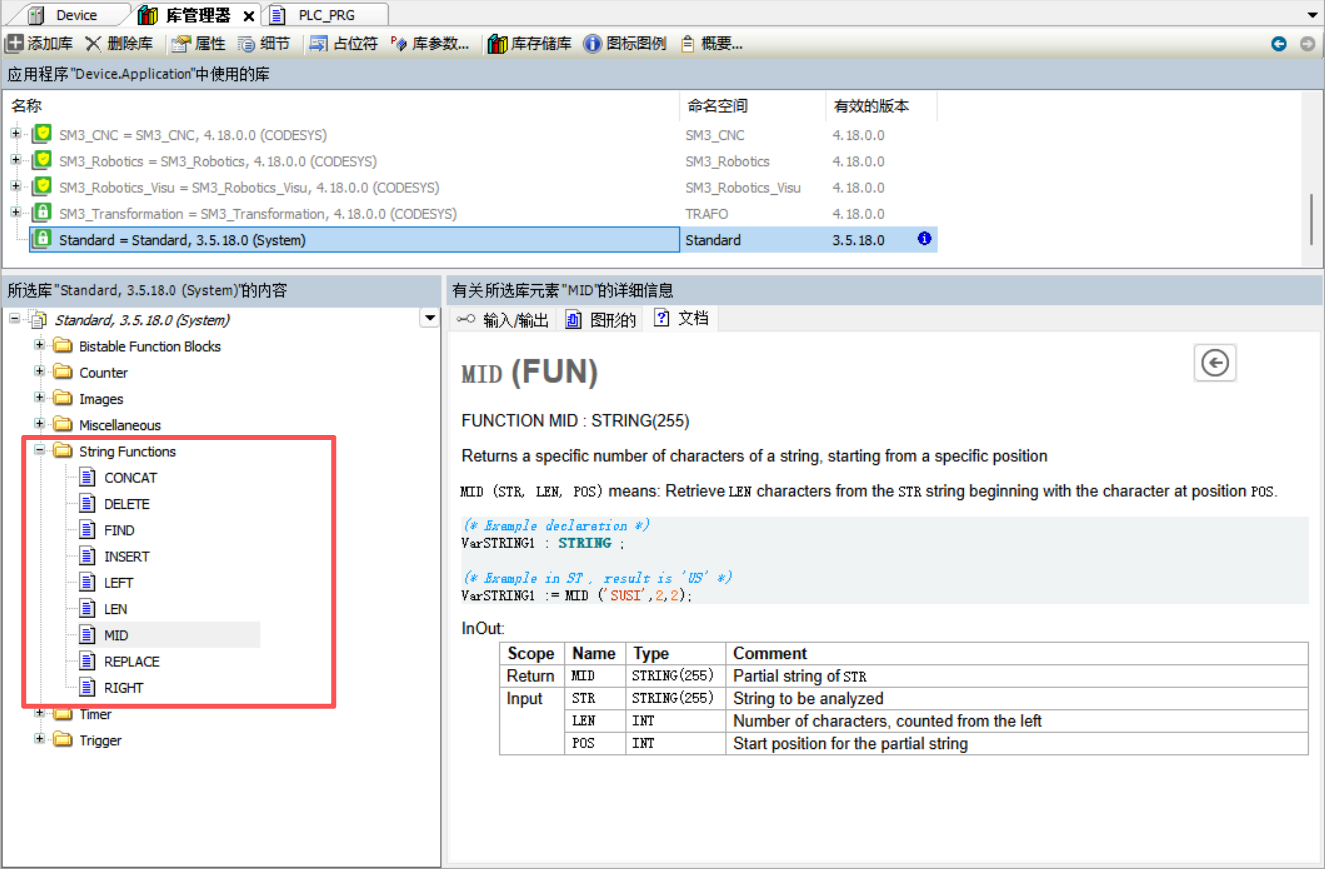Image resolution: width=1325 pixels, height=869 pixels.
Task: Select the MID function
Action: (x=116, y=635)
